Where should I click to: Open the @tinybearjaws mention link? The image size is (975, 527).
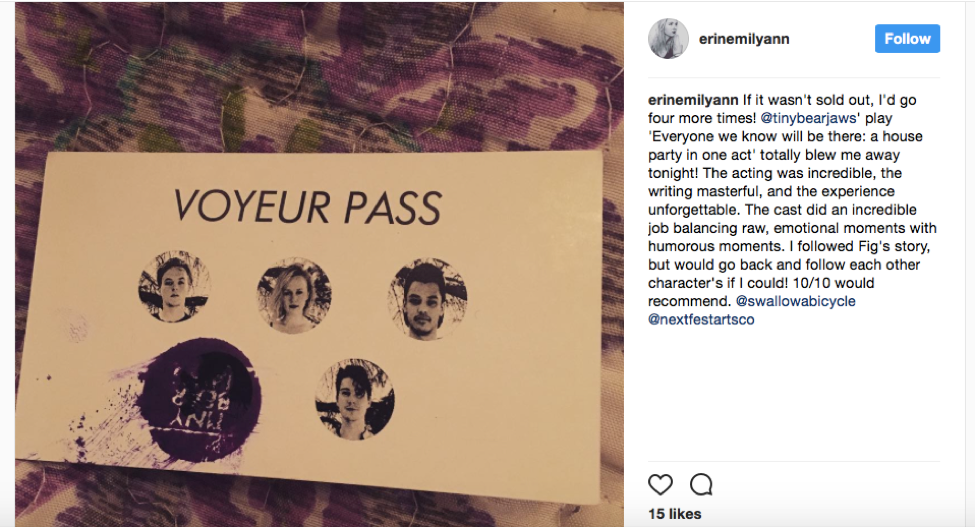(x=808, y=118)
